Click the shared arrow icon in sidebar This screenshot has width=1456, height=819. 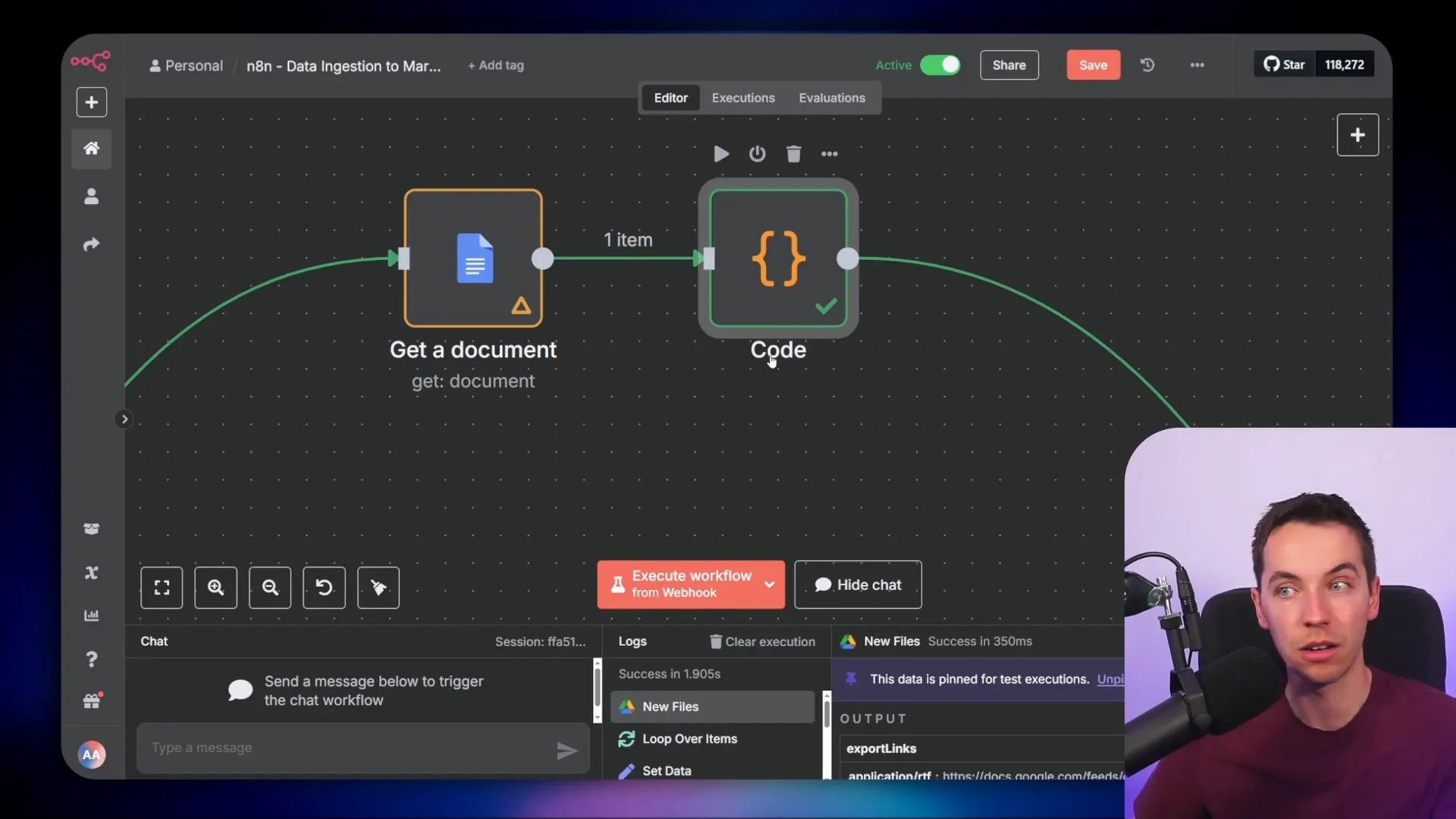click(91, 244)
